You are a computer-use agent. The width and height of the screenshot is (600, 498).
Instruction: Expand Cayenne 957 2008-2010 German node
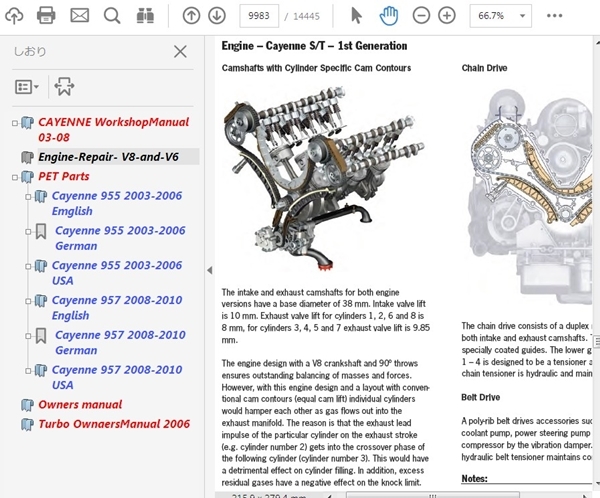tap(28, 336)
